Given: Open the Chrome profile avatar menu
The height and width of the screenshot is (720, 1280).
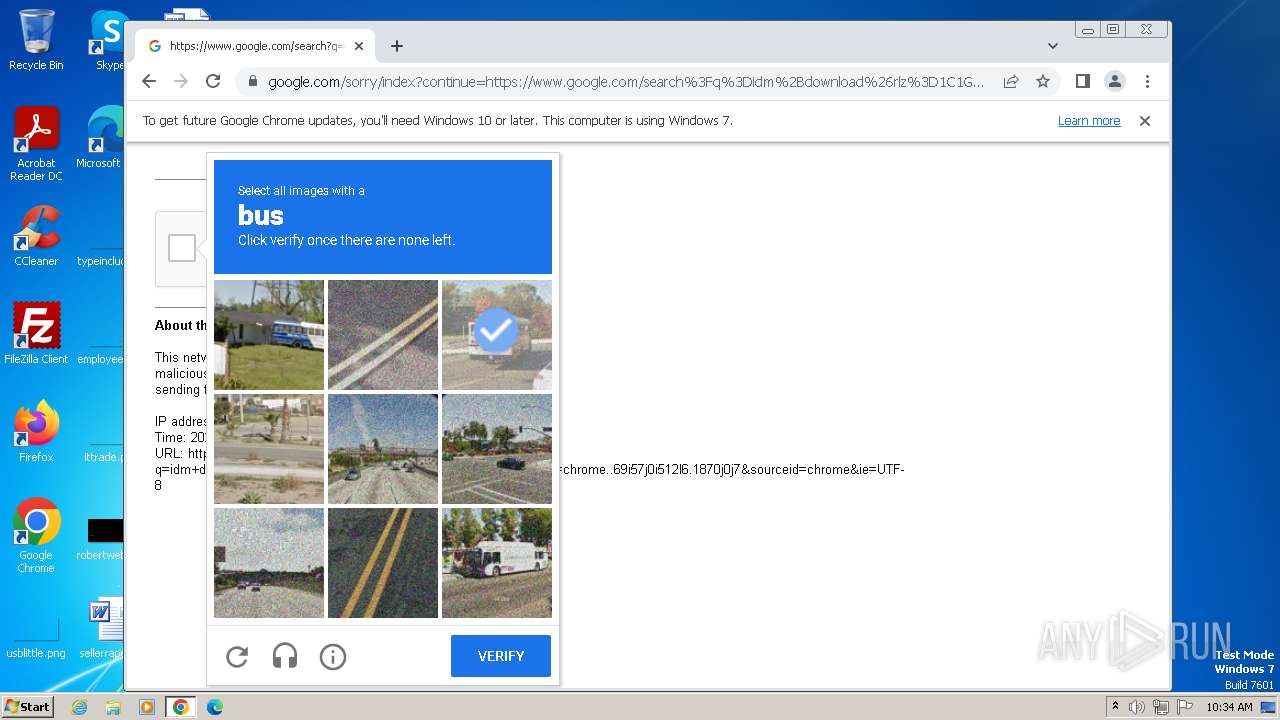Looking at the screenshot, I should 1115,81.
